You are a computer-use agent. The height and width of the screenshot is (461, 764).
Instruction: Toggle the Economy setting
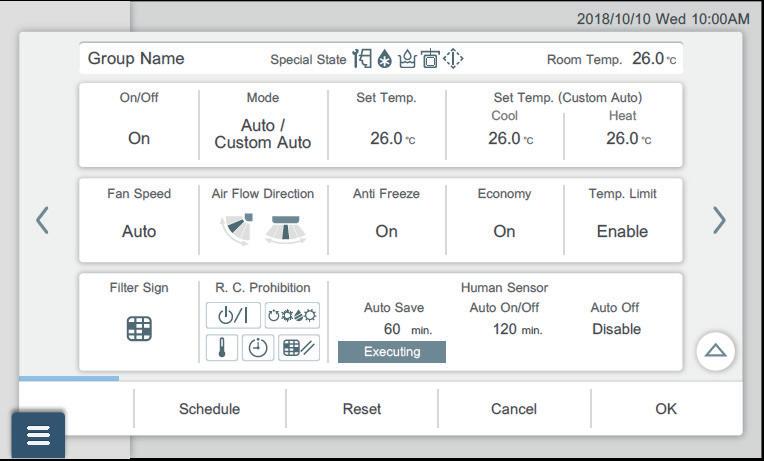tap(504, 231)
